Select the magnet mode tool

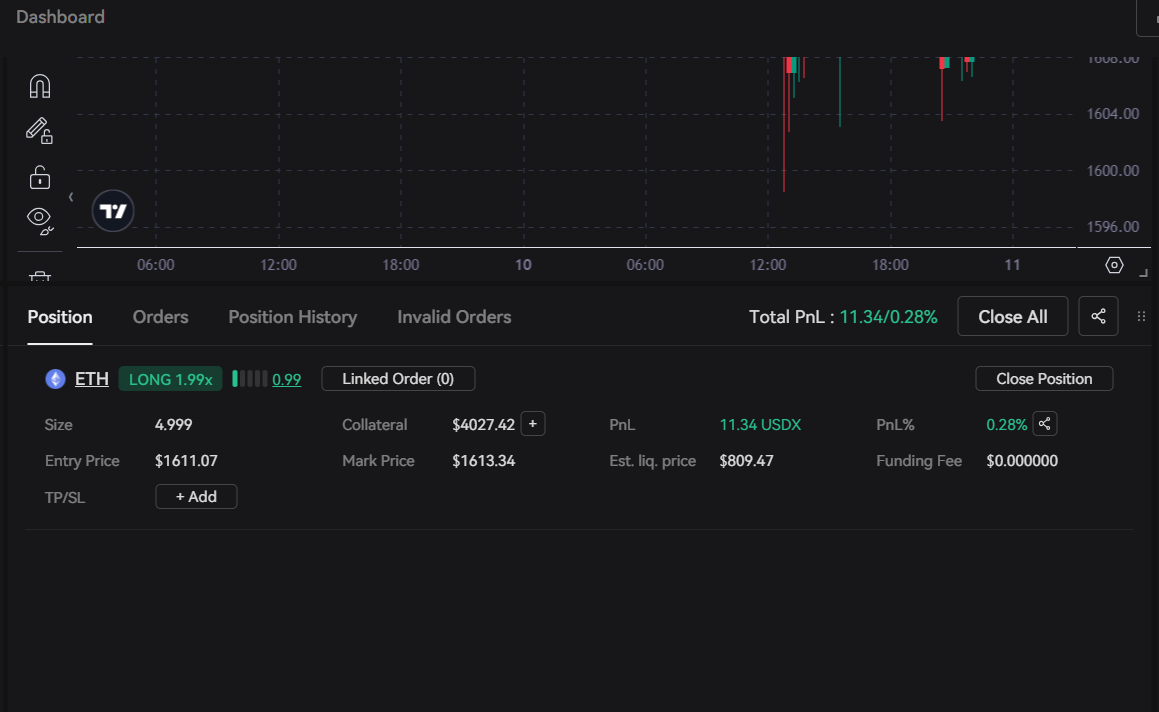point(40,87)
